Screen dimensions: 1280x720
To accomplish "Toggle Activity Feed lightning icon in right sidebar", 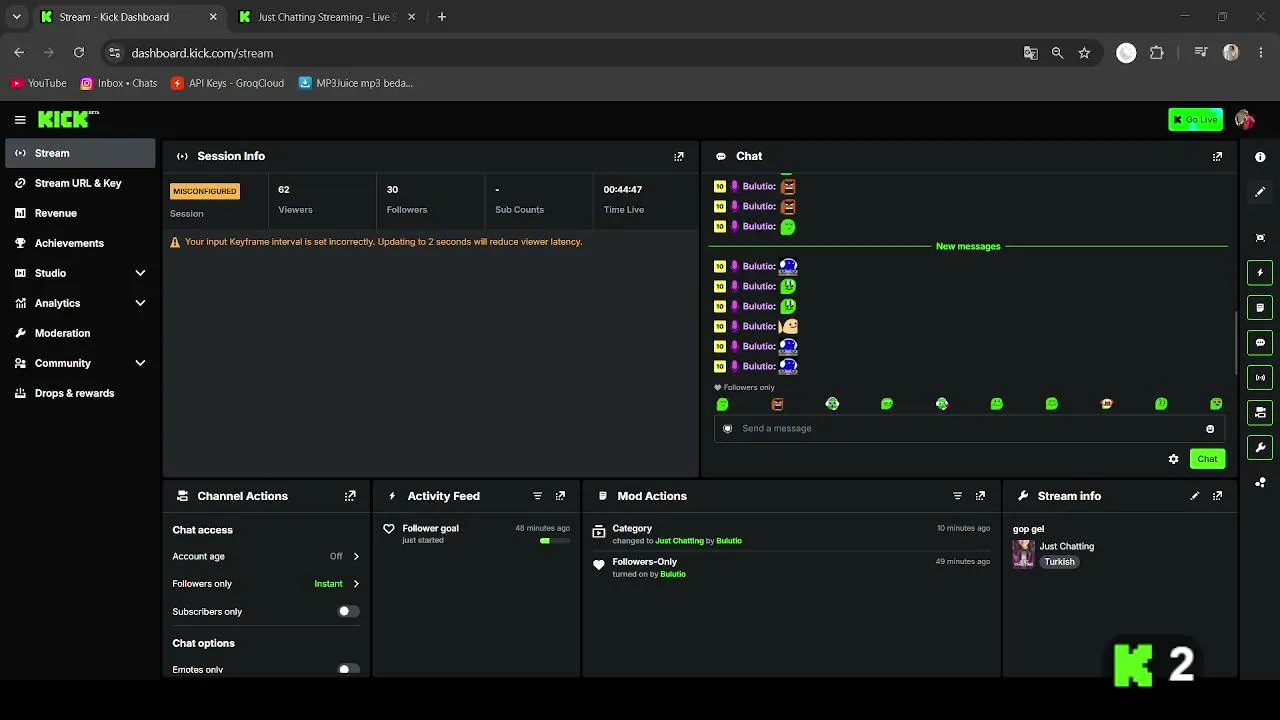I will click(1260, 272).
